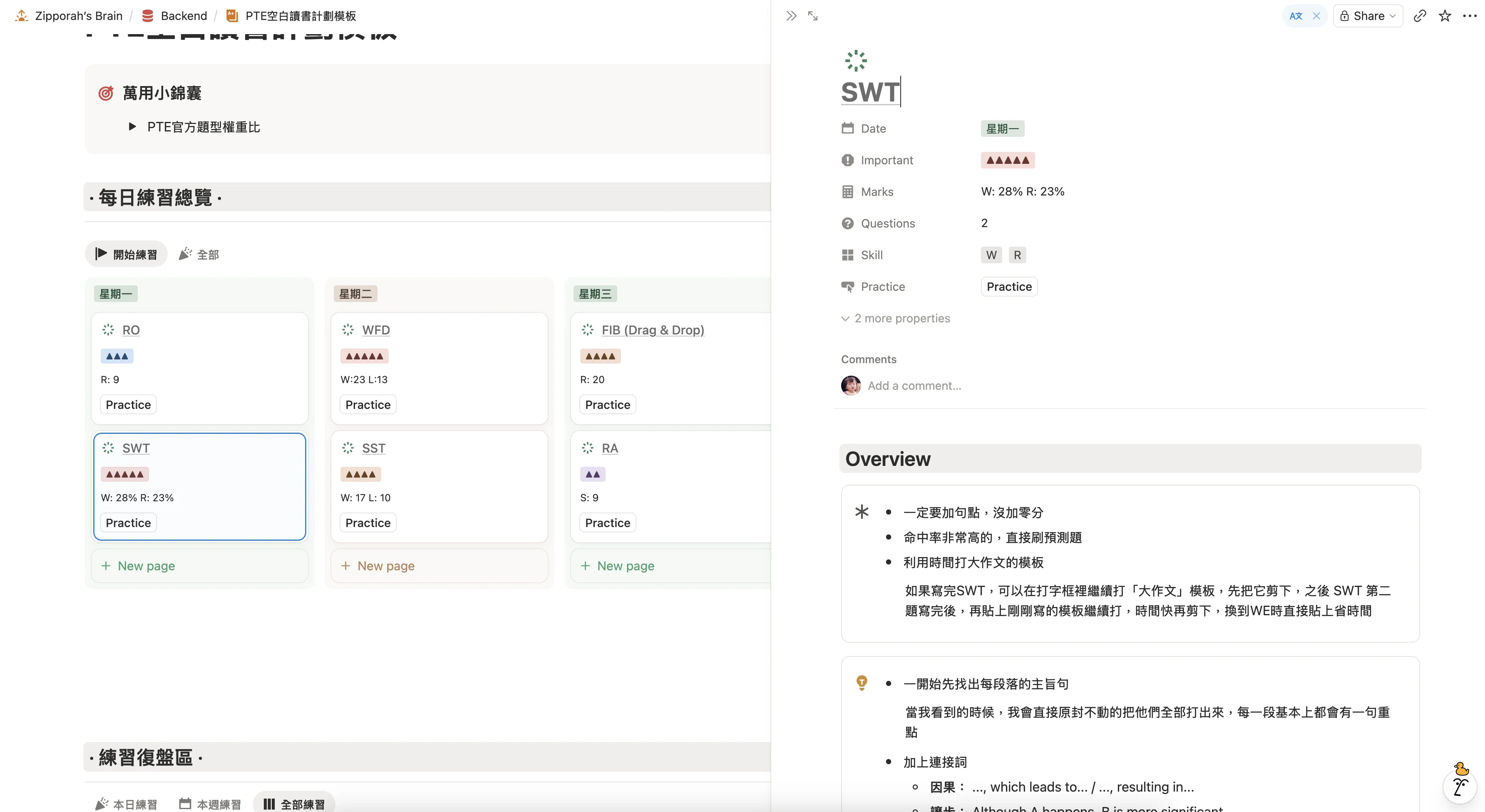This screenshot has width=1485, height=812.
Task: Copy page link with the chain icon
Action: coord(1419,16)
